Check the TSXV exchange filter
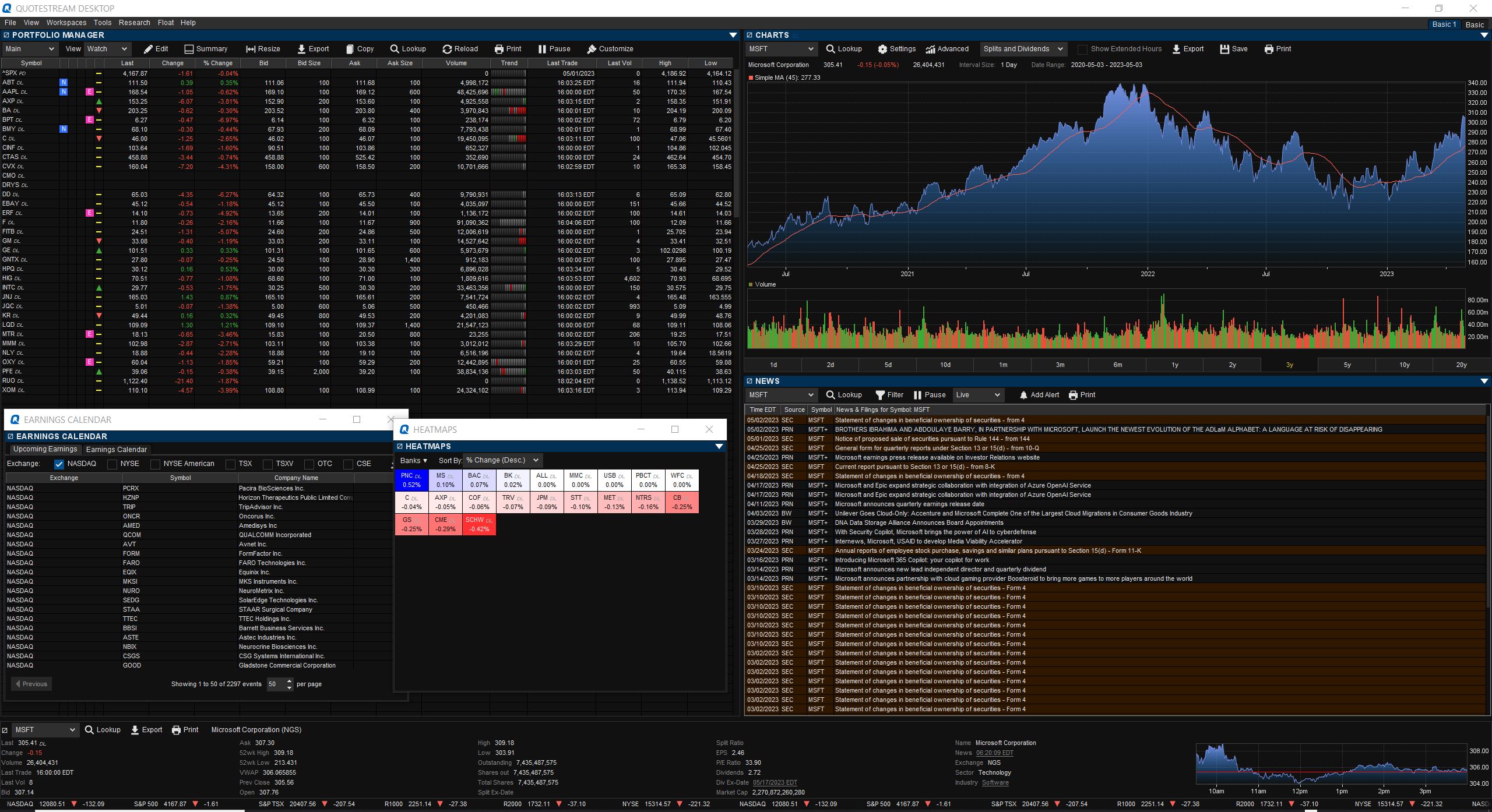The image size is (1492, 812). click(268, 464)
